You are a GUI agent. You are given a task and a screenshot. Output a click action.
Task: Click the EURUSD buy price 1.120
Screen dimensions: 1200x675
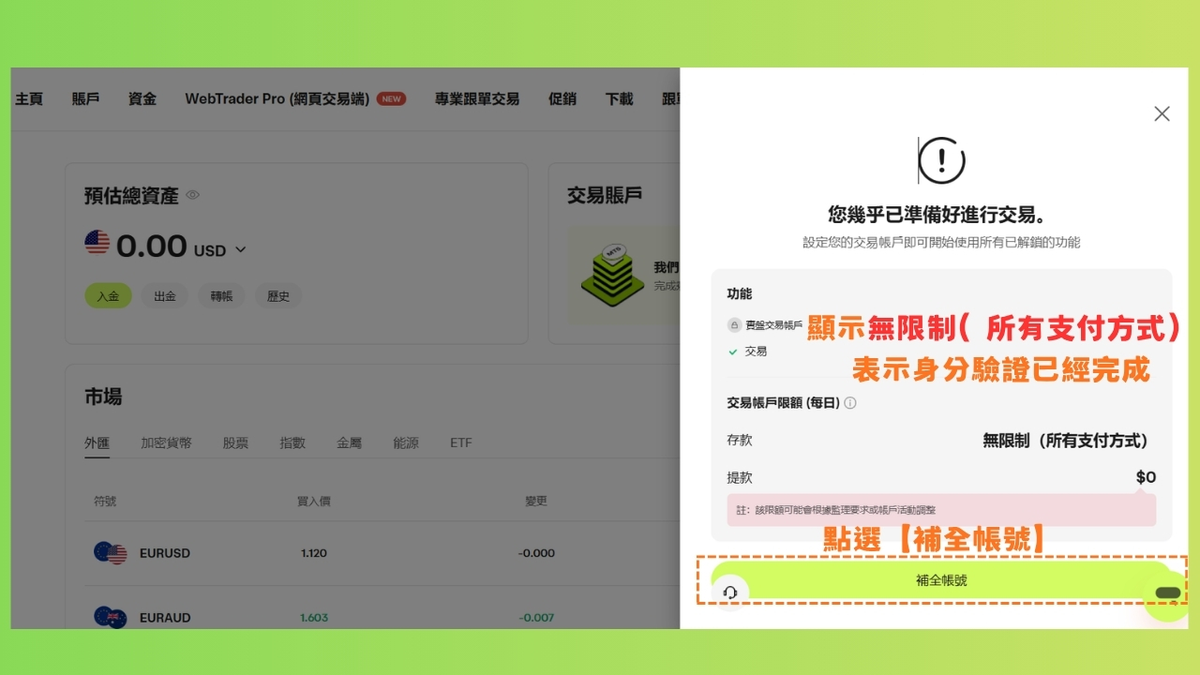[x=313, y=553]
